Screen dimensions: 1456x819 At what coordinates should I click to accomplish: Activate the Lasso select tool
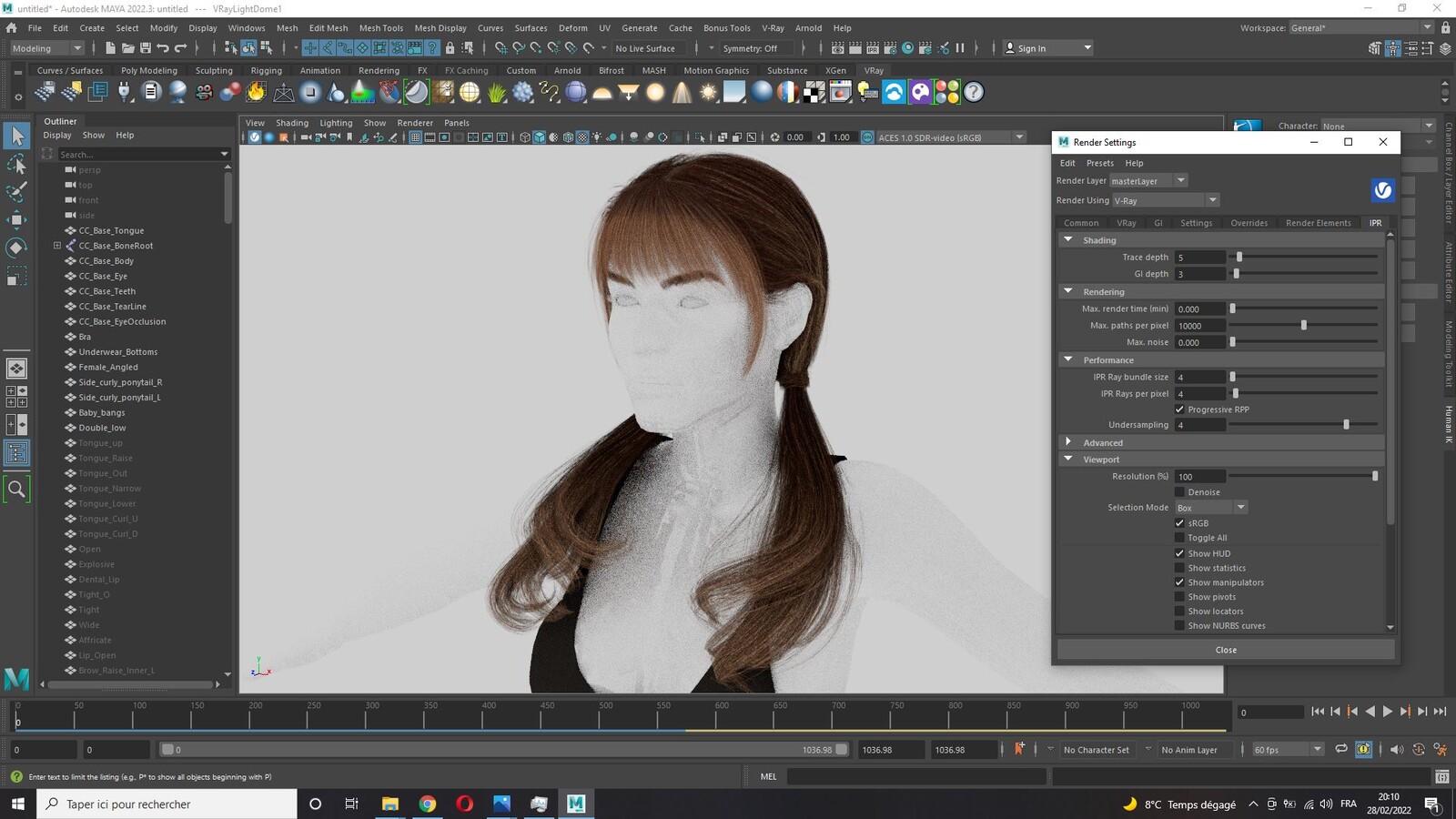[x=16, y=164]
